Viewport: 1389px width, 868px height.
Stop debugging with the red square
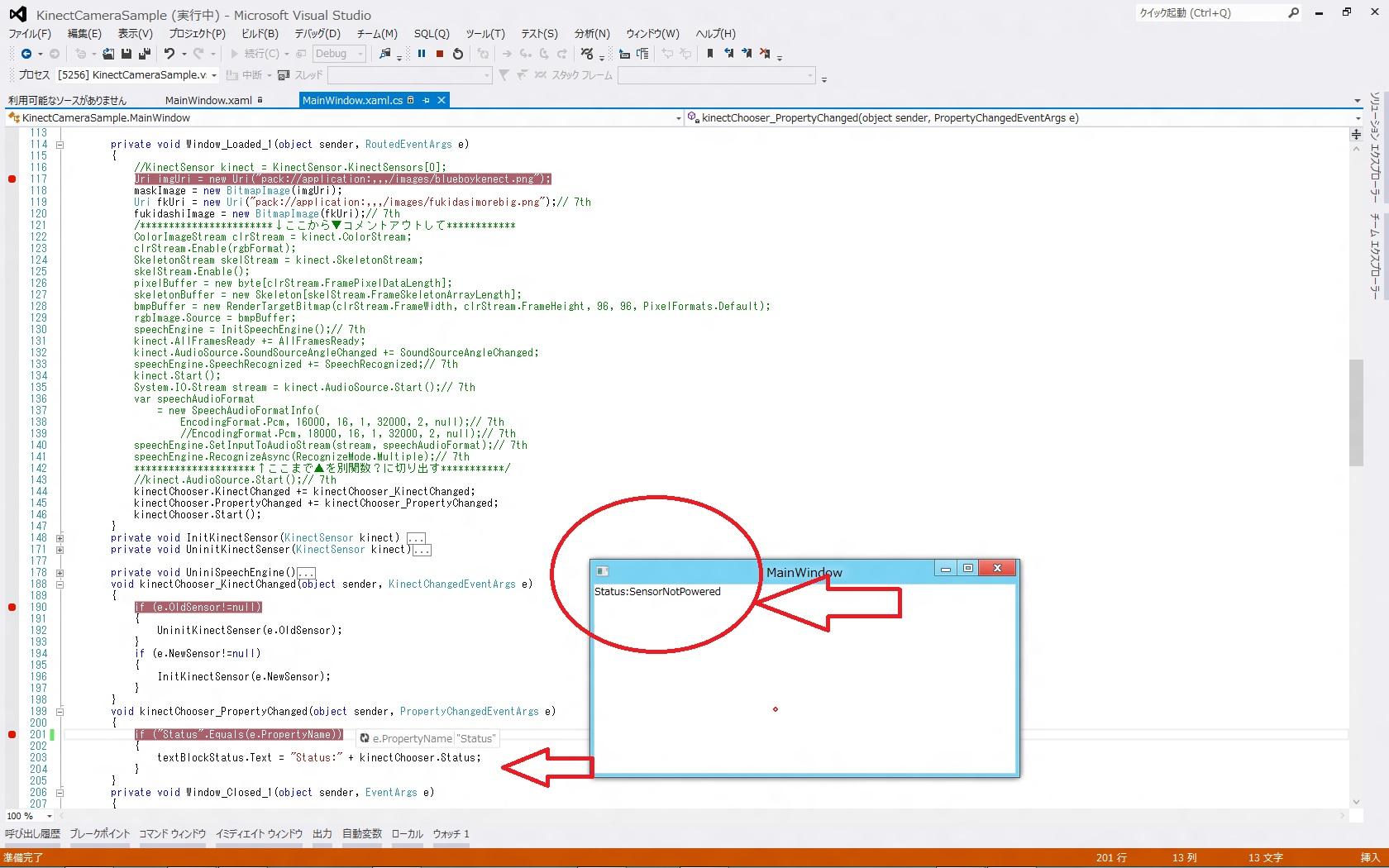tap(440, 54)
